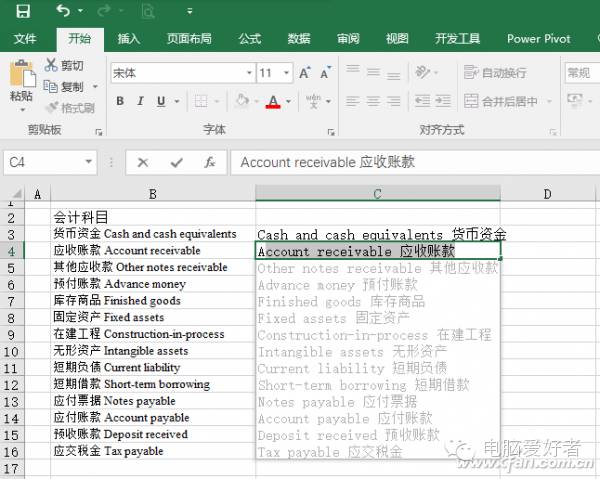The image size is (600, 479).
Task: Expand the 粘贴 paste options arrow
Action: pos(22,110)
